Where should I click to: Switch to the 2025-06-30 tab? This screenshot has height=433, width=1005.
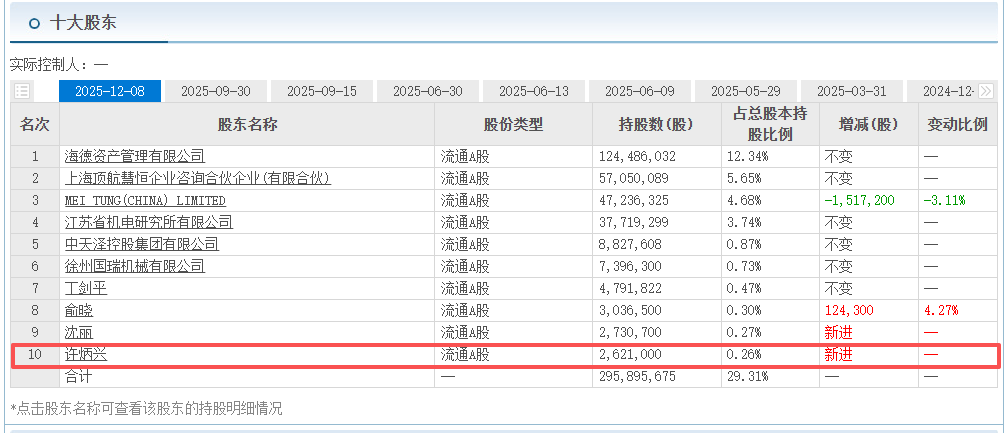428,91
